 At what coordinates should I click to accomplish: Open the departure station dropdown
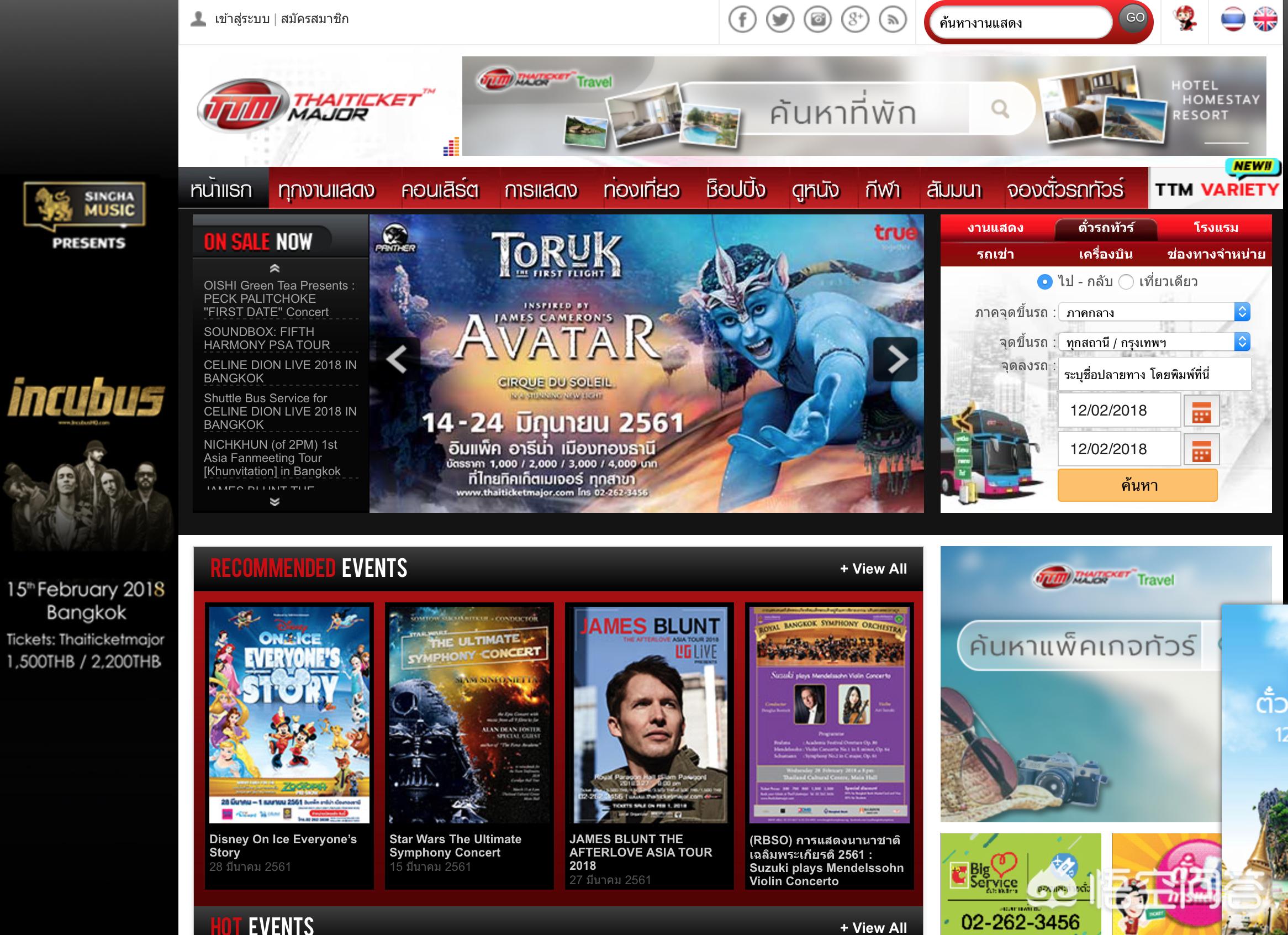1154,342
